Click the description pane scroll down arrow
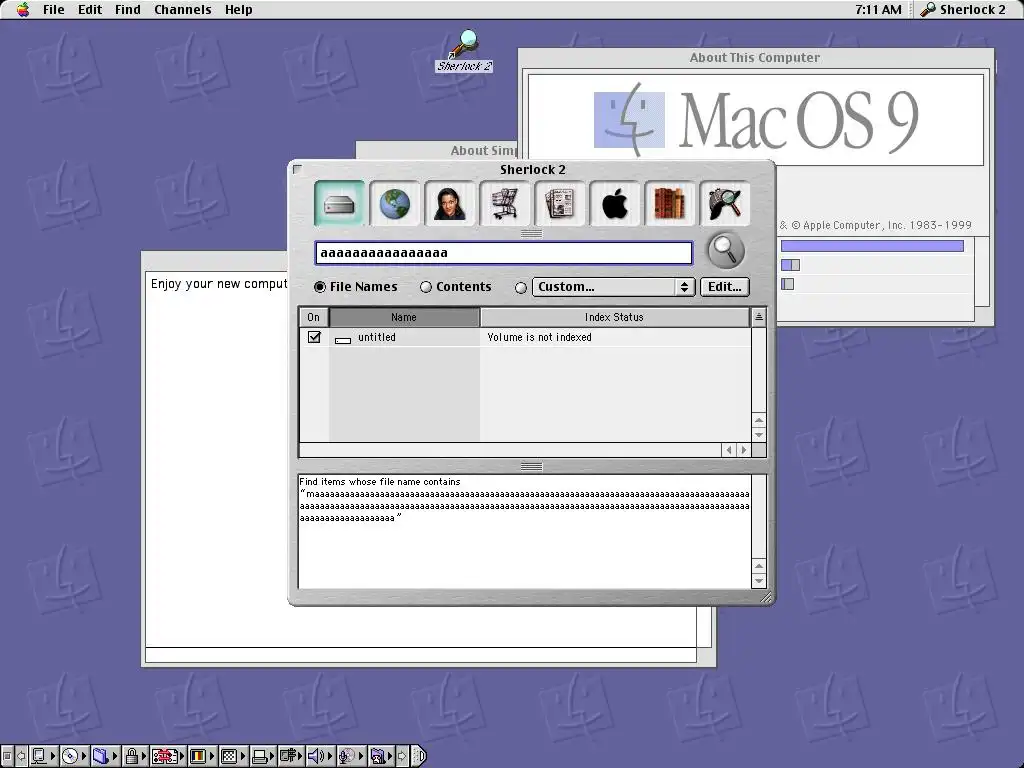 [x=758, y=581]
